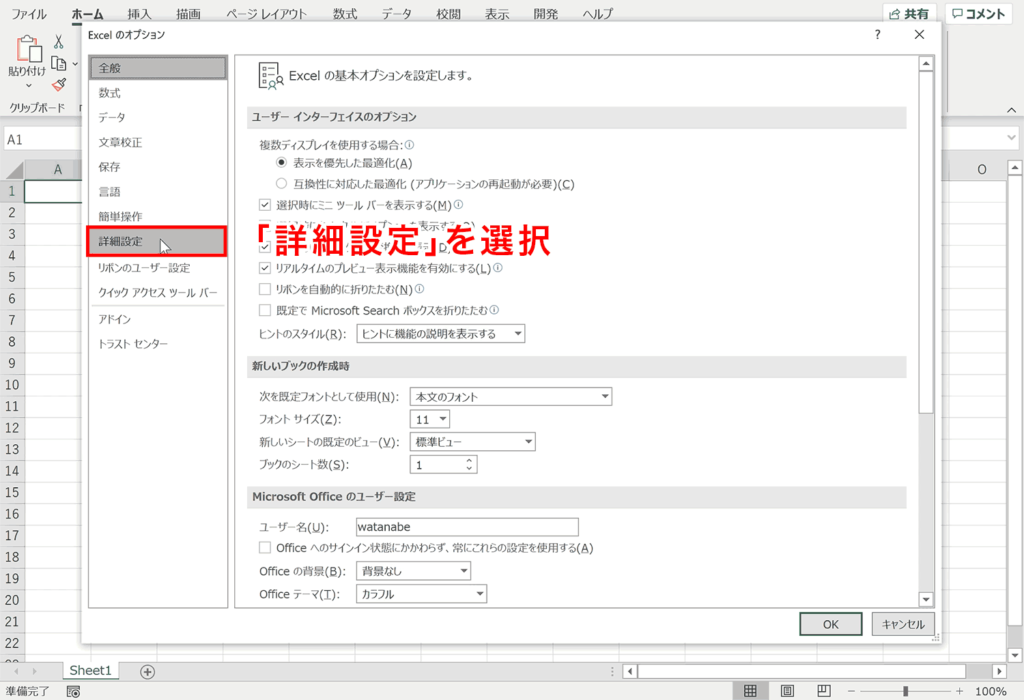Expand the copy options arrow
This screenshot has width=1024, height=700.
tap(75, 64)
